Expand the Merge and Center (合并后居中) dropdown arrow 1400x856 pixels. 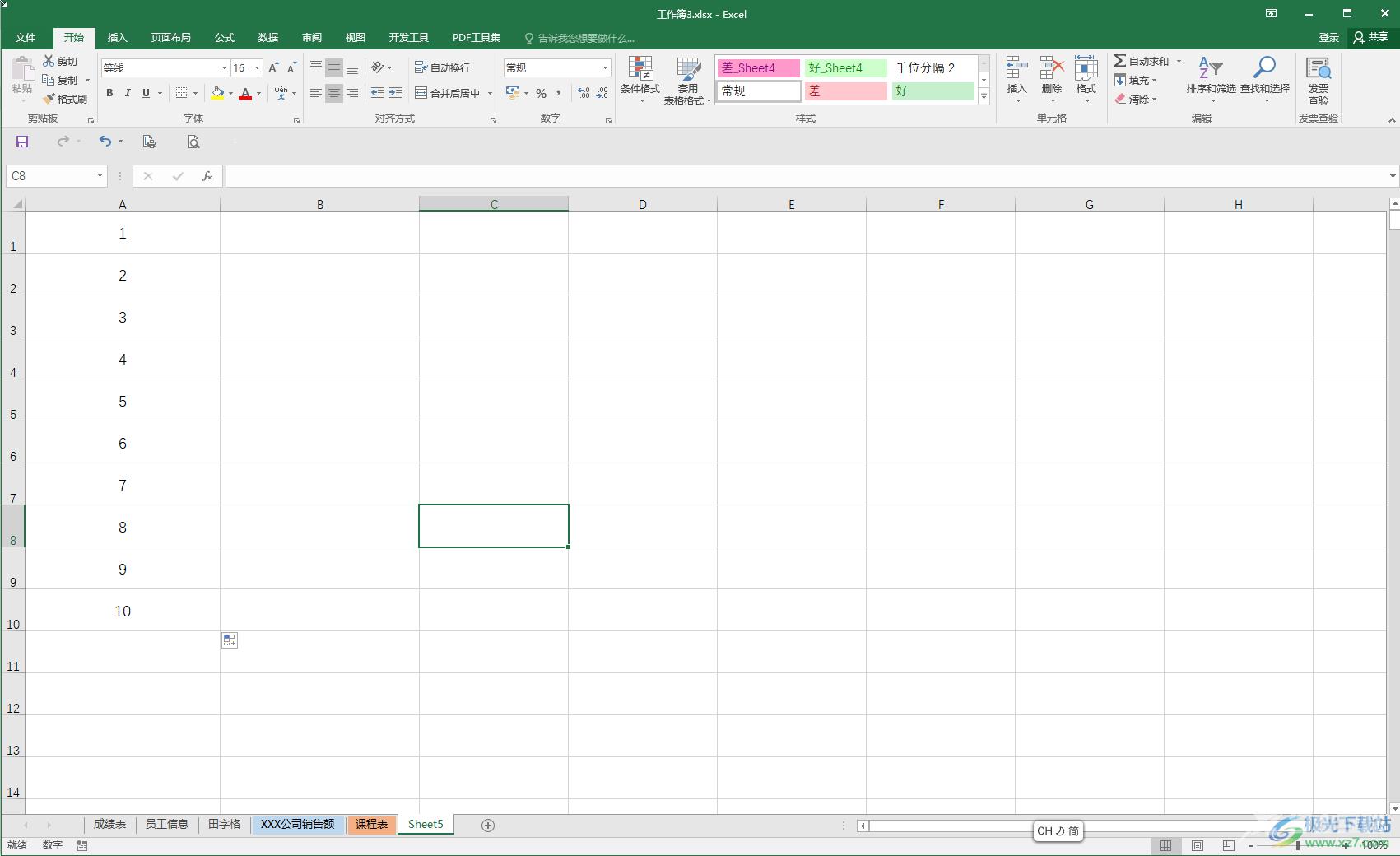(490, 93)
